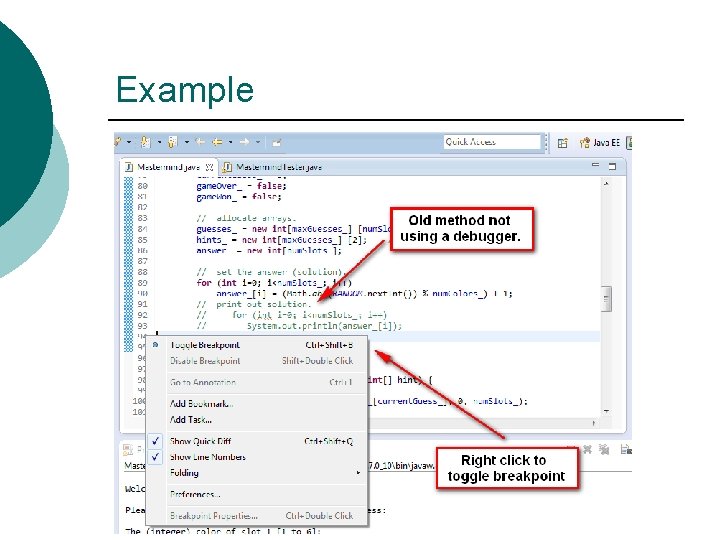
Task: Minimize the editor area
Action: pos(596,165)
